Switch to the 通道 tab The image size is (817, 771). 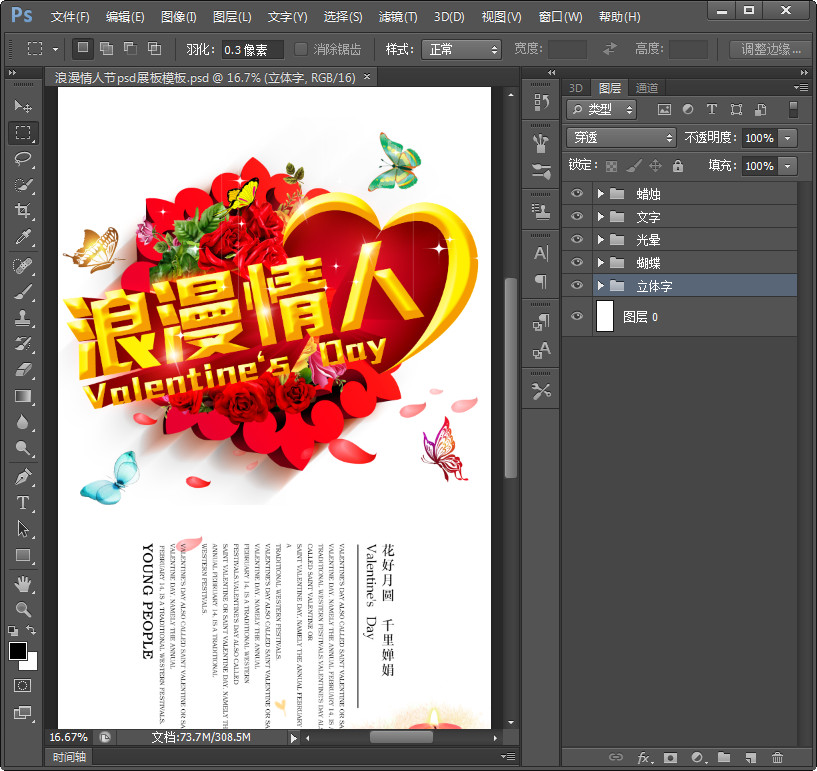click(x=646, y=88)
